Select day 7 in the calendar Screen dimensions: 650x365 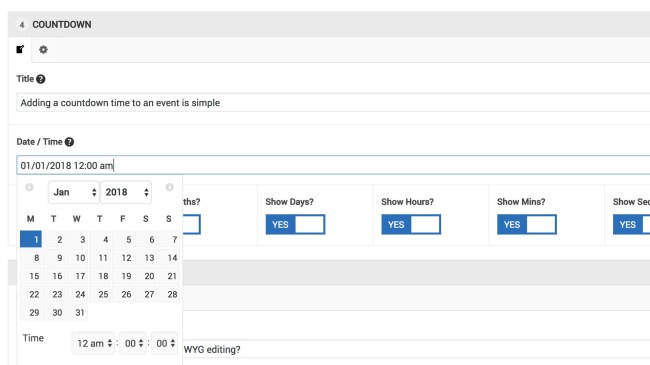point(170,239)
